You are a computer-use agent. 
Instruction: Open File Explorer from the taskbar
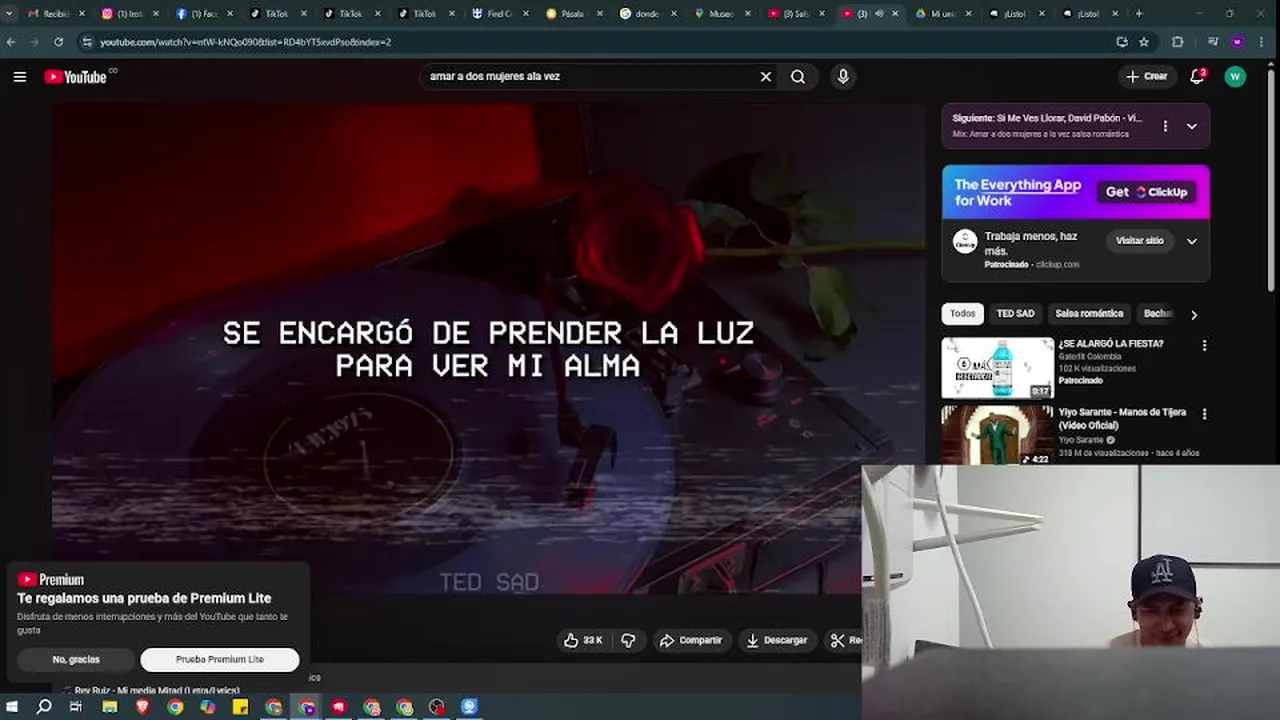tap(110, 707)
